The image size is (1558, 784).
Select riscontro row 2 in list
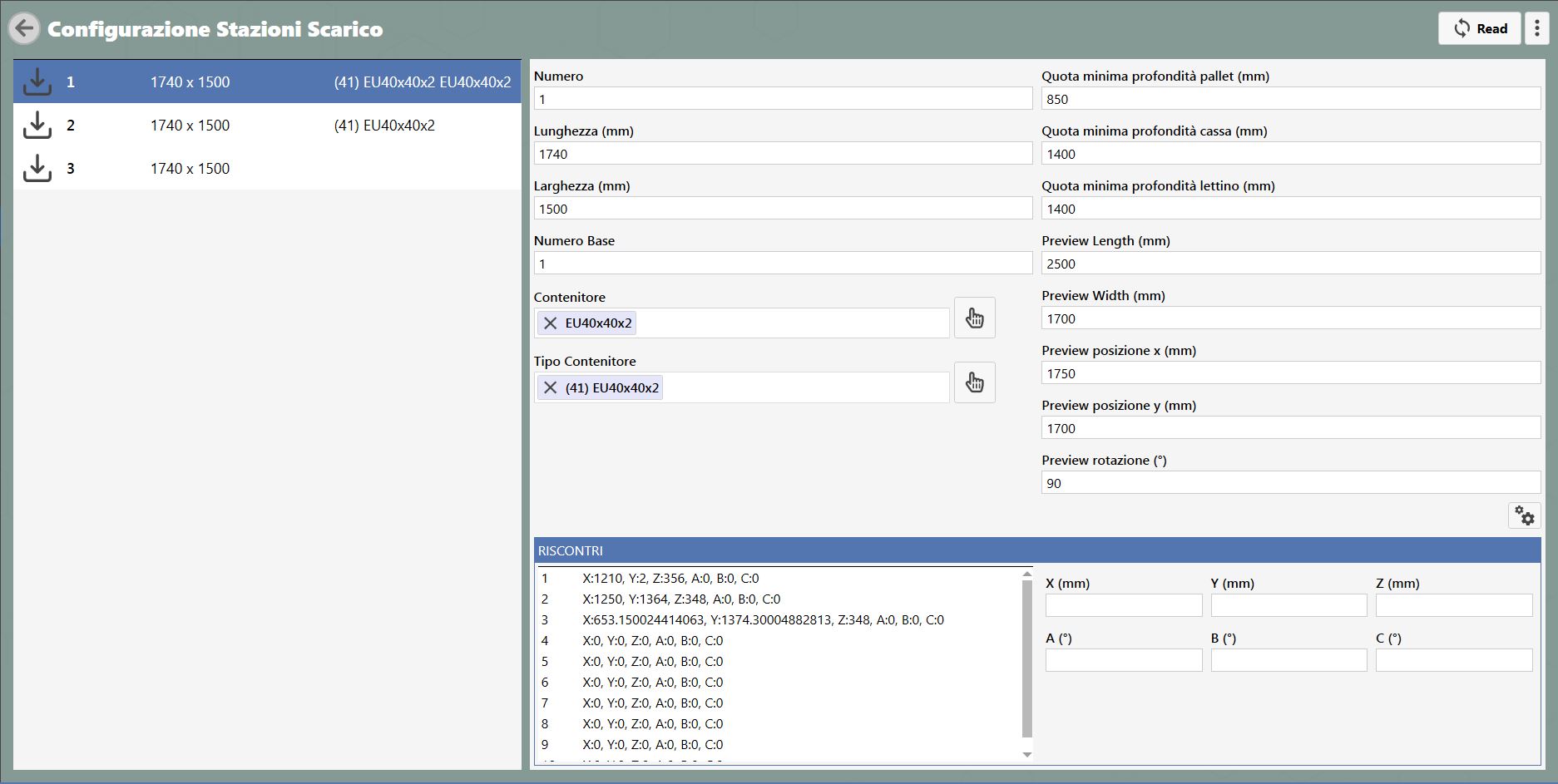778,599
